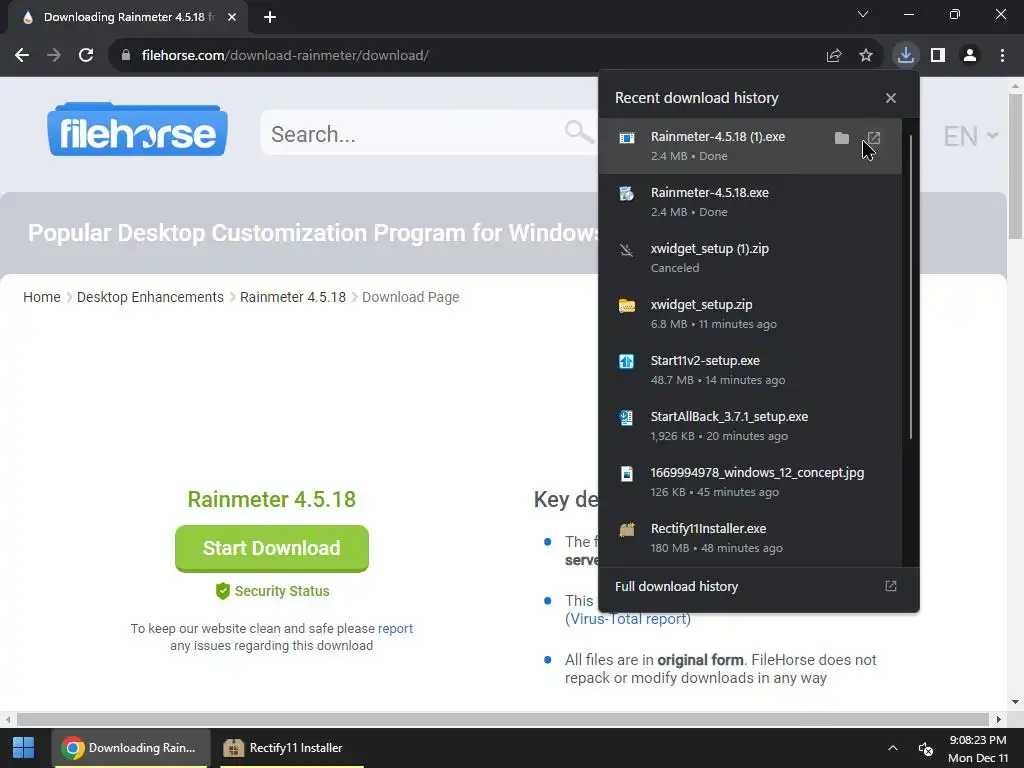Click the green Start Download button
Viewport: 1024px width, 768px height.
tap(272, 549)
